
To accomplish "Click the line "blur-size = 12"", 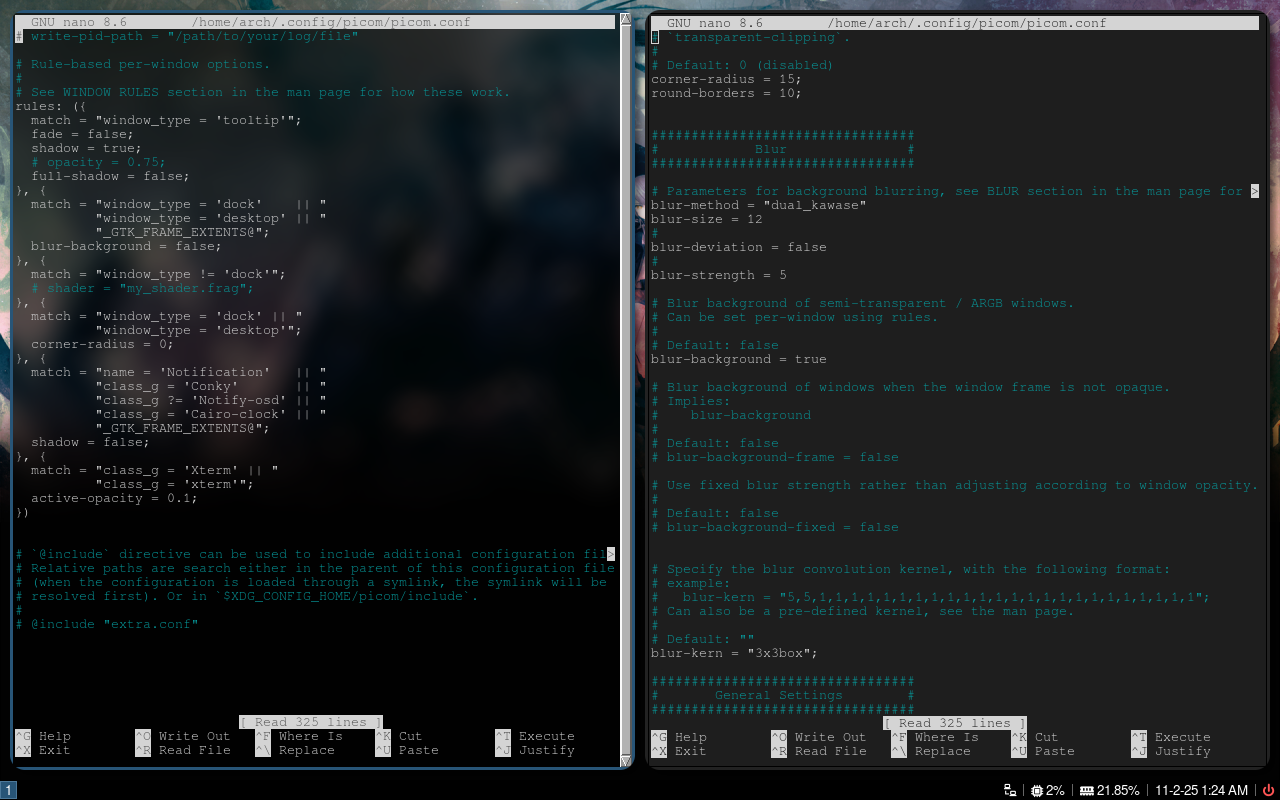I will (707, 219).
